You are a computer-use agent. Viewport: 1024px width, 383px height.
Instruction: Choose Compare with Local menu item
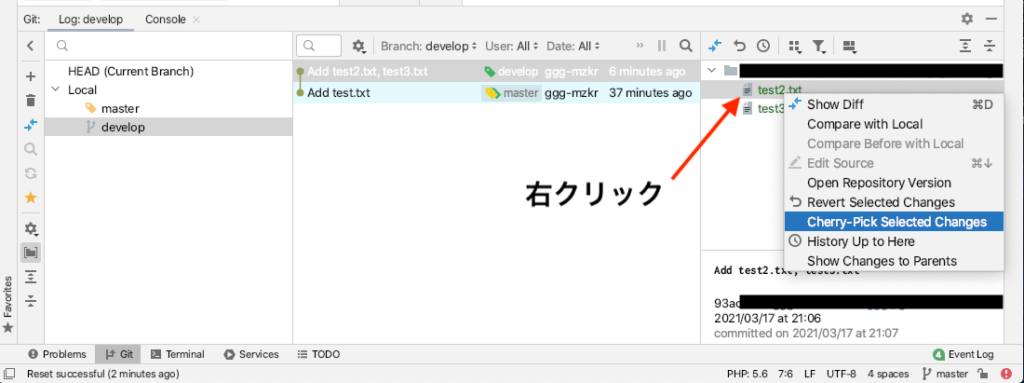[x=893, y=124]
